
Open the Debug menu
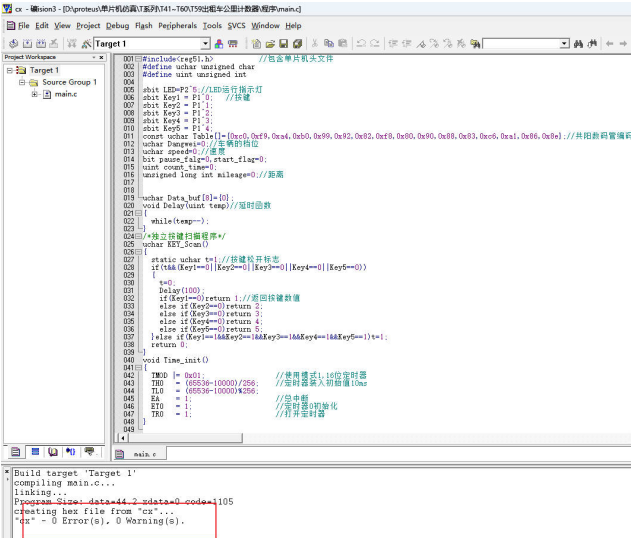(118, 26)
